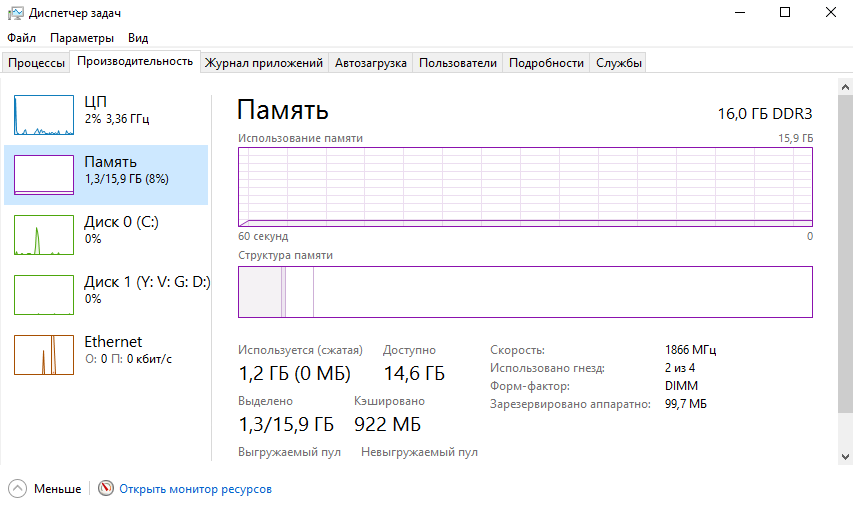Open the Параметры menu
The height and width of the screenshot is (513, 853).
(x=82, y=38)
